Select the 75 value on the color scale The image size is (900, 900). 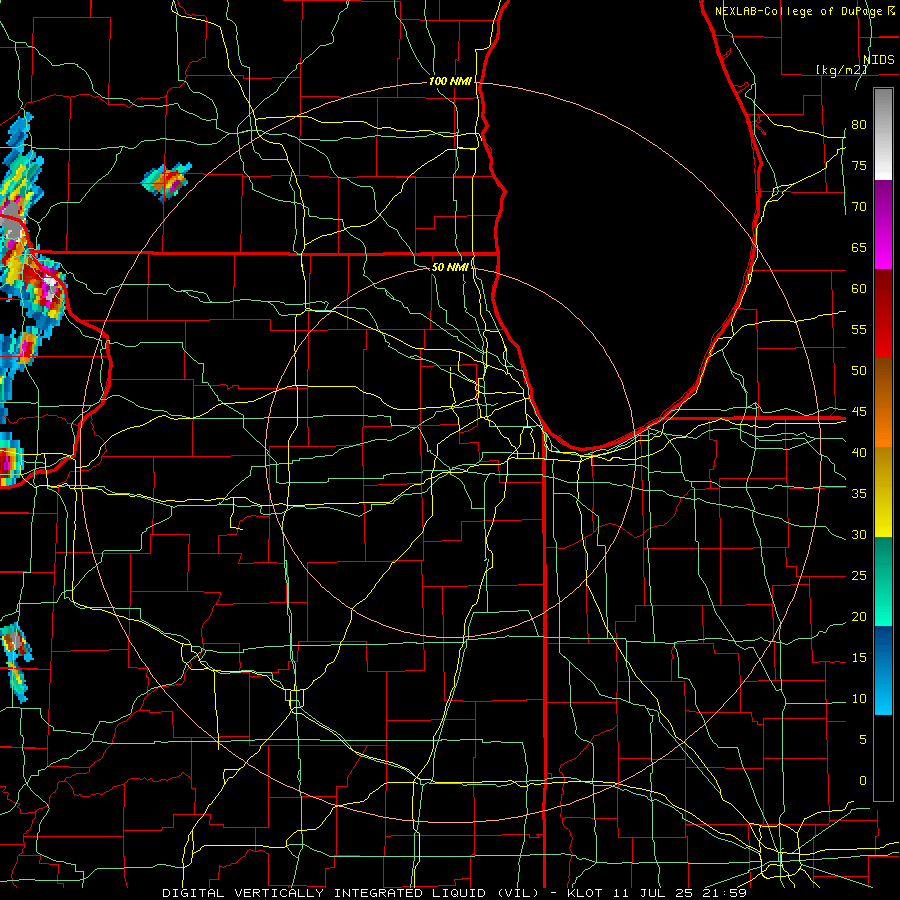859,165
